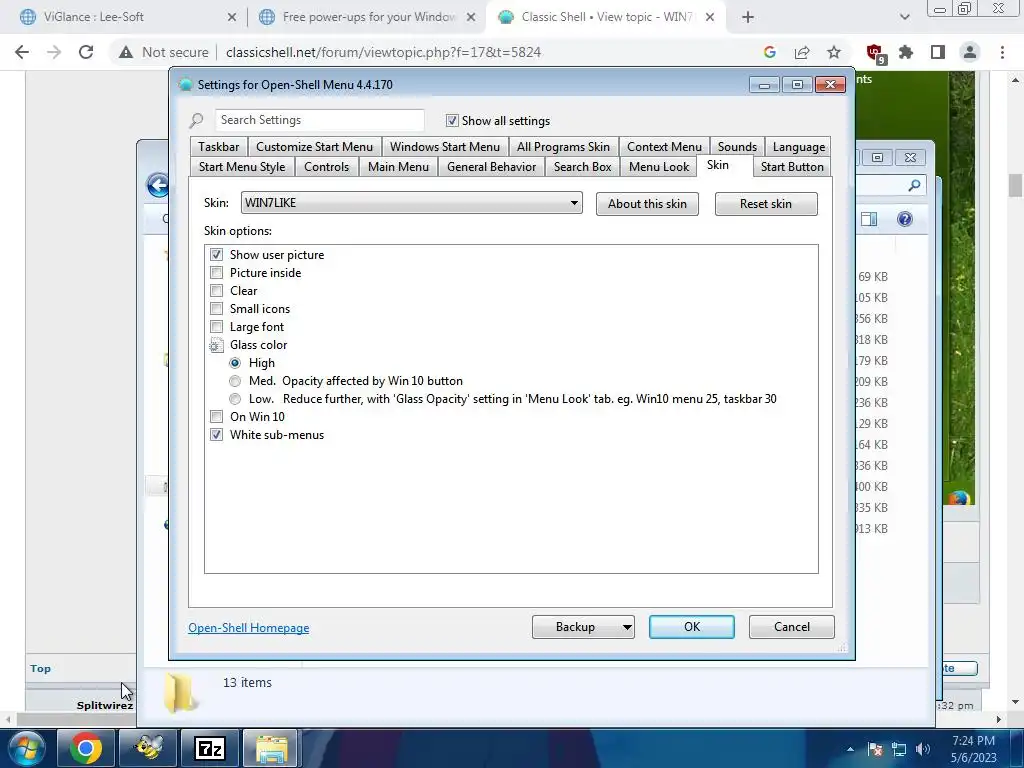Screen dimensions: 1024x768
Task: Check the On Win 10 option
Action: [216, 417]
